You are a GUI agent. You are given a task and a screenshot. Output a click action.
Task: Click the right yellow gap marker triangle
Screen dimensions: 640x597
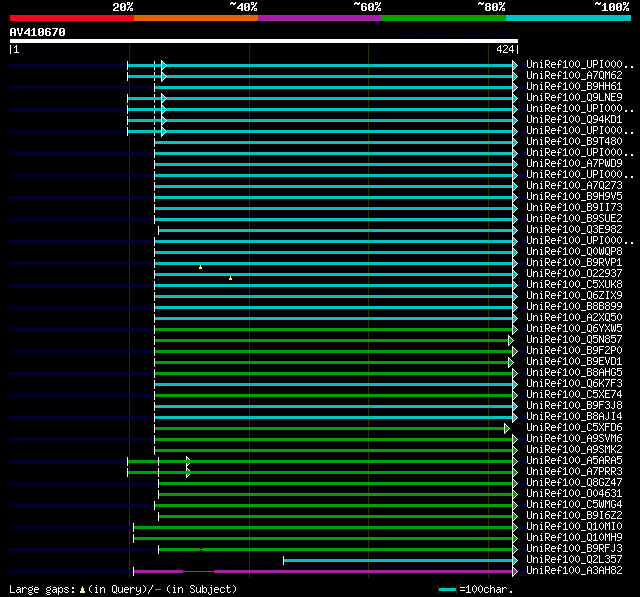pos(230,278)
